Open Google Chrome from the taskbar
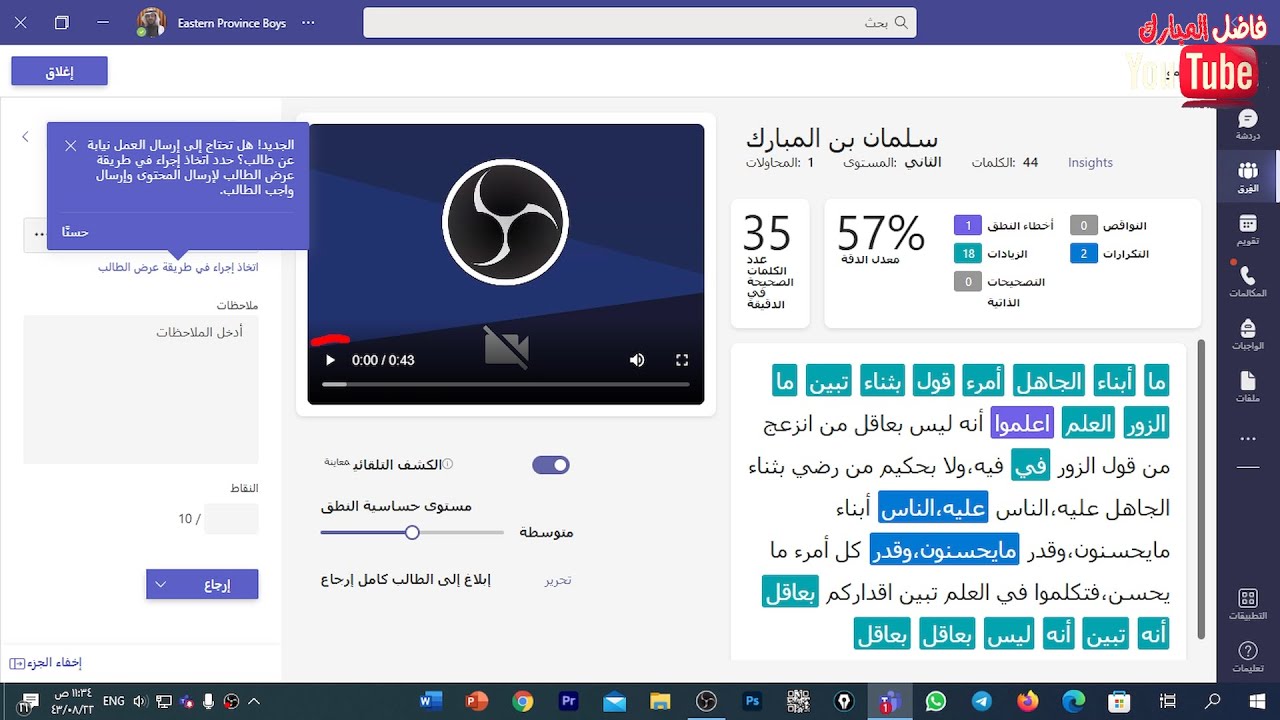The width and height of the screenshot is (1280, 720). [523, 701]
